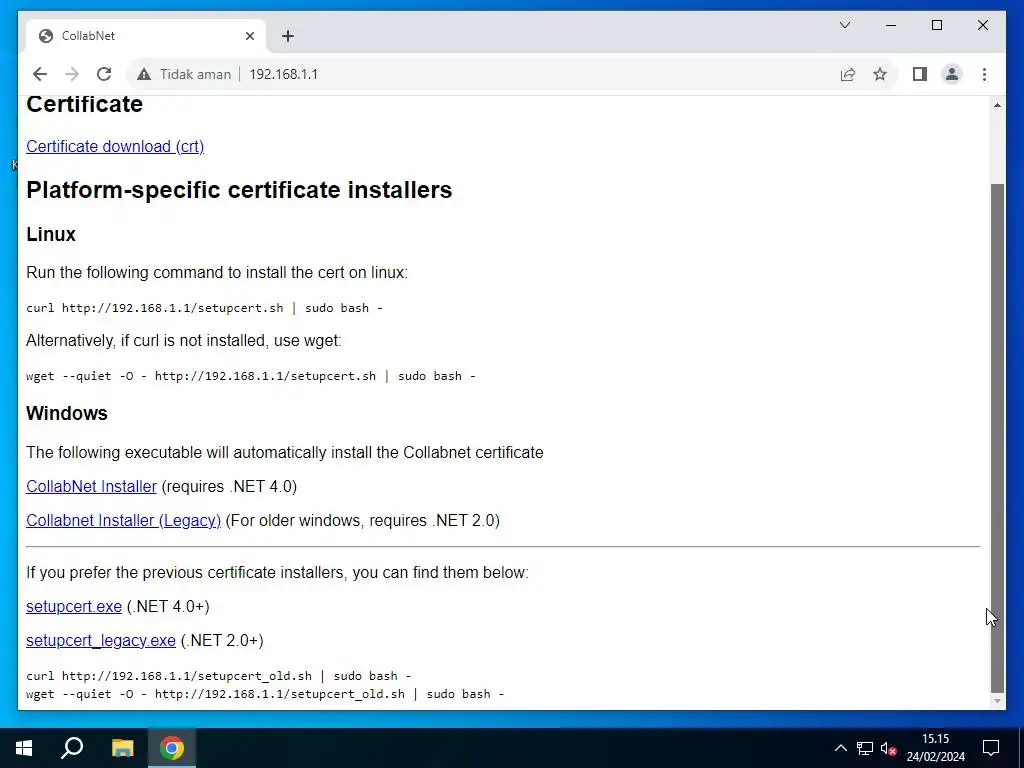Open a new tab with the plus button
This screenshot has height=768, width=1024.
click(287, 36)
